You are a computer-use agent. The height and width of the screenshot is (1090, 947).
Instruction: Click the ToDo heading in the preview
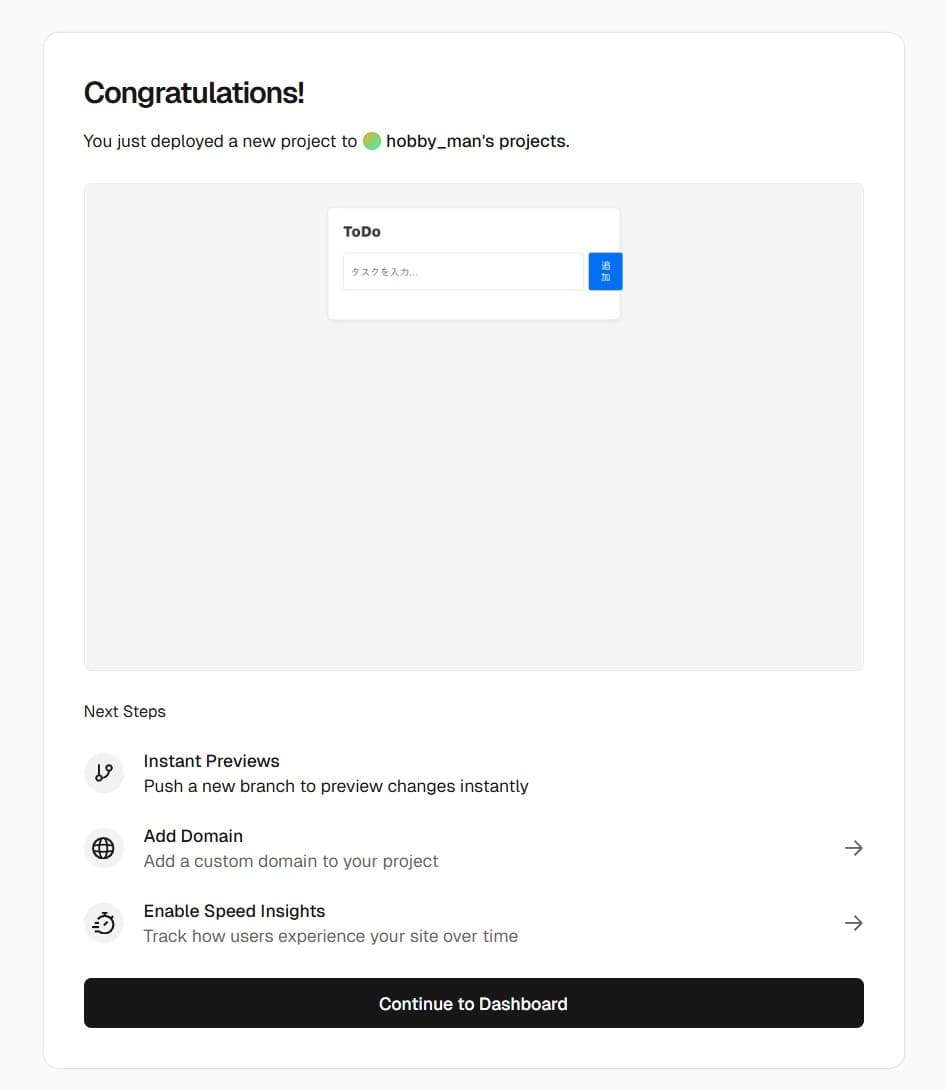[362, 232]
